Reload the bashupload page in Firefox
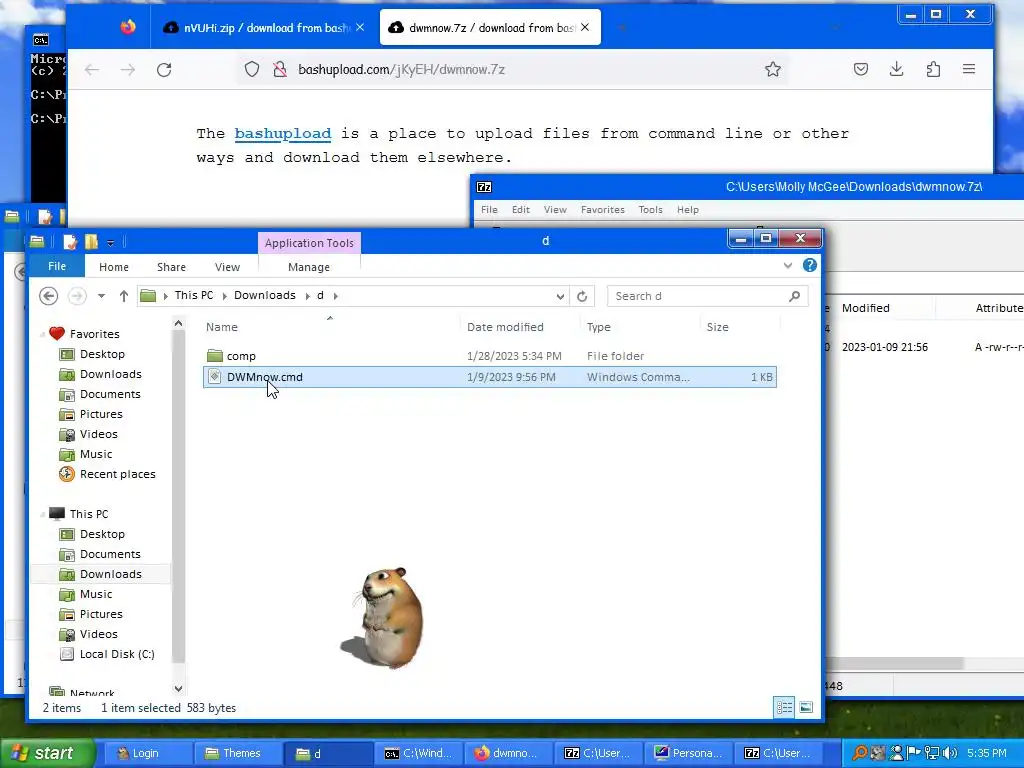Viewport: 1024px width, 768px height. tap(164, 69)
